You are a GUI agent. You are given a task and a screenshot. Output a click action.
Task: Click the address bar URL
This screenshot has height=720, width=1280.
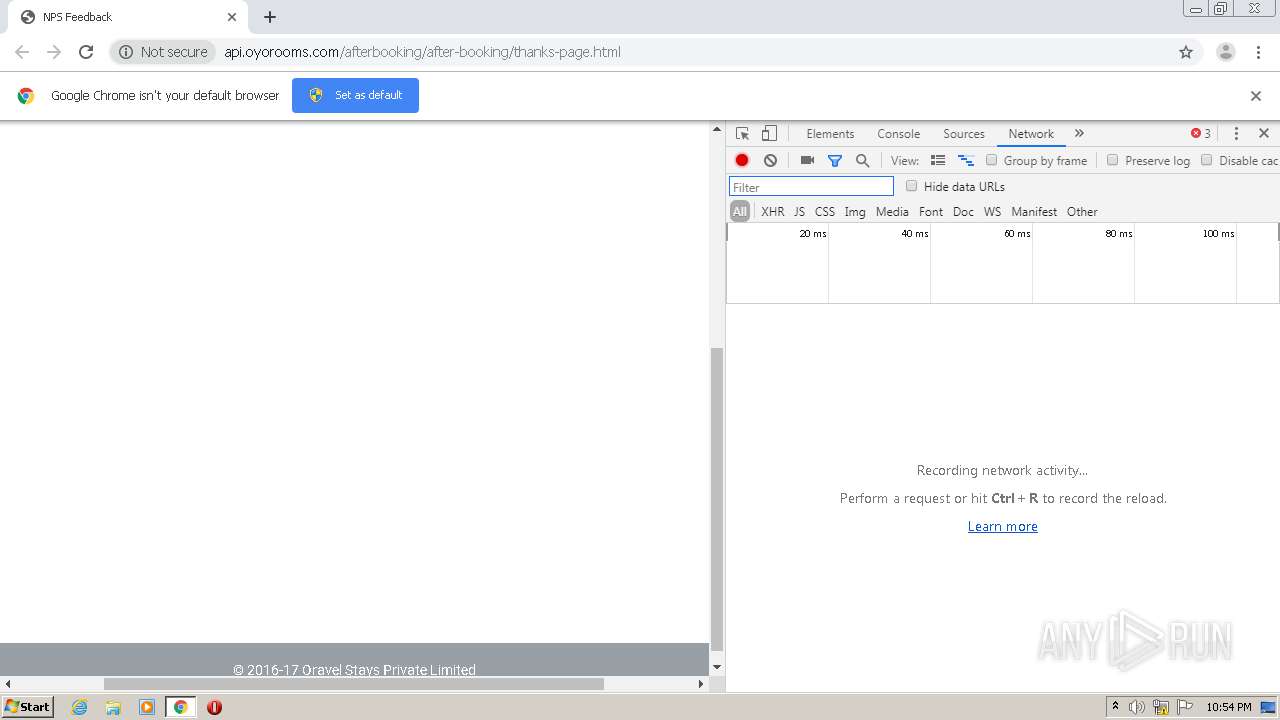(x=422, y=52)
